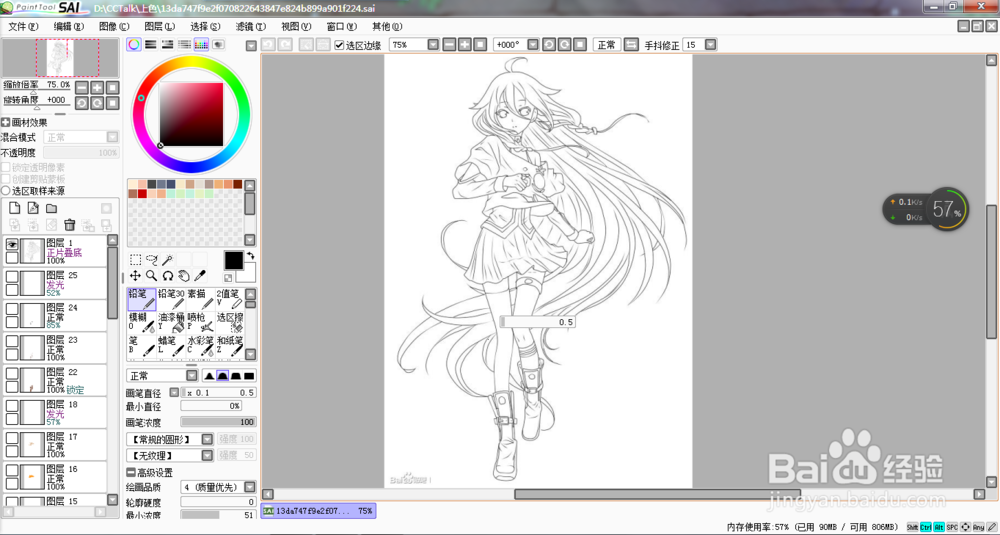
Task: Pick the magic wand tool
Action: (x=167, y=260)
